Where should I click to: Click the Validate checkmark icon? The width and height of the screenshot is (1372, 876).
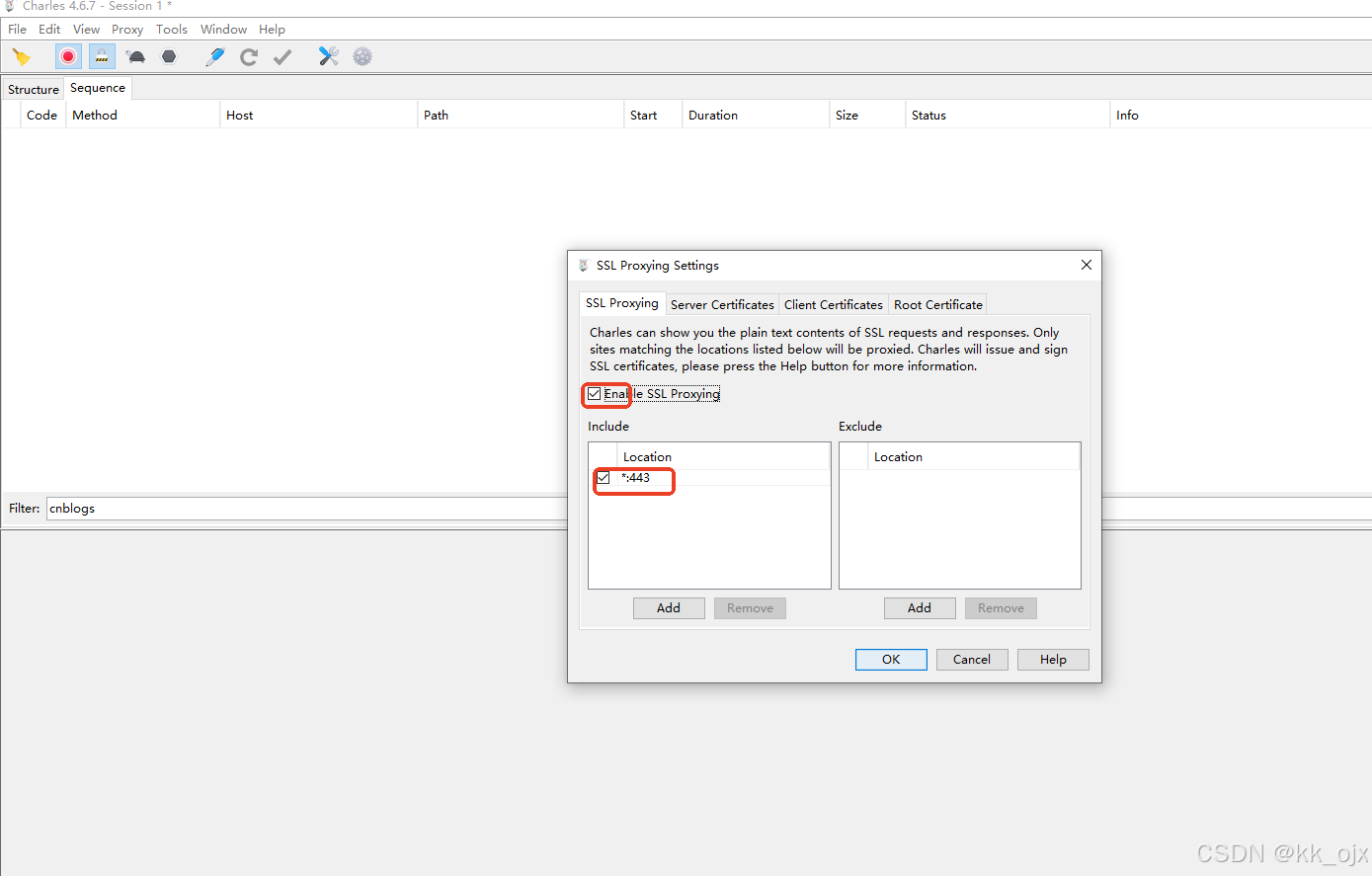coord(282,57)
